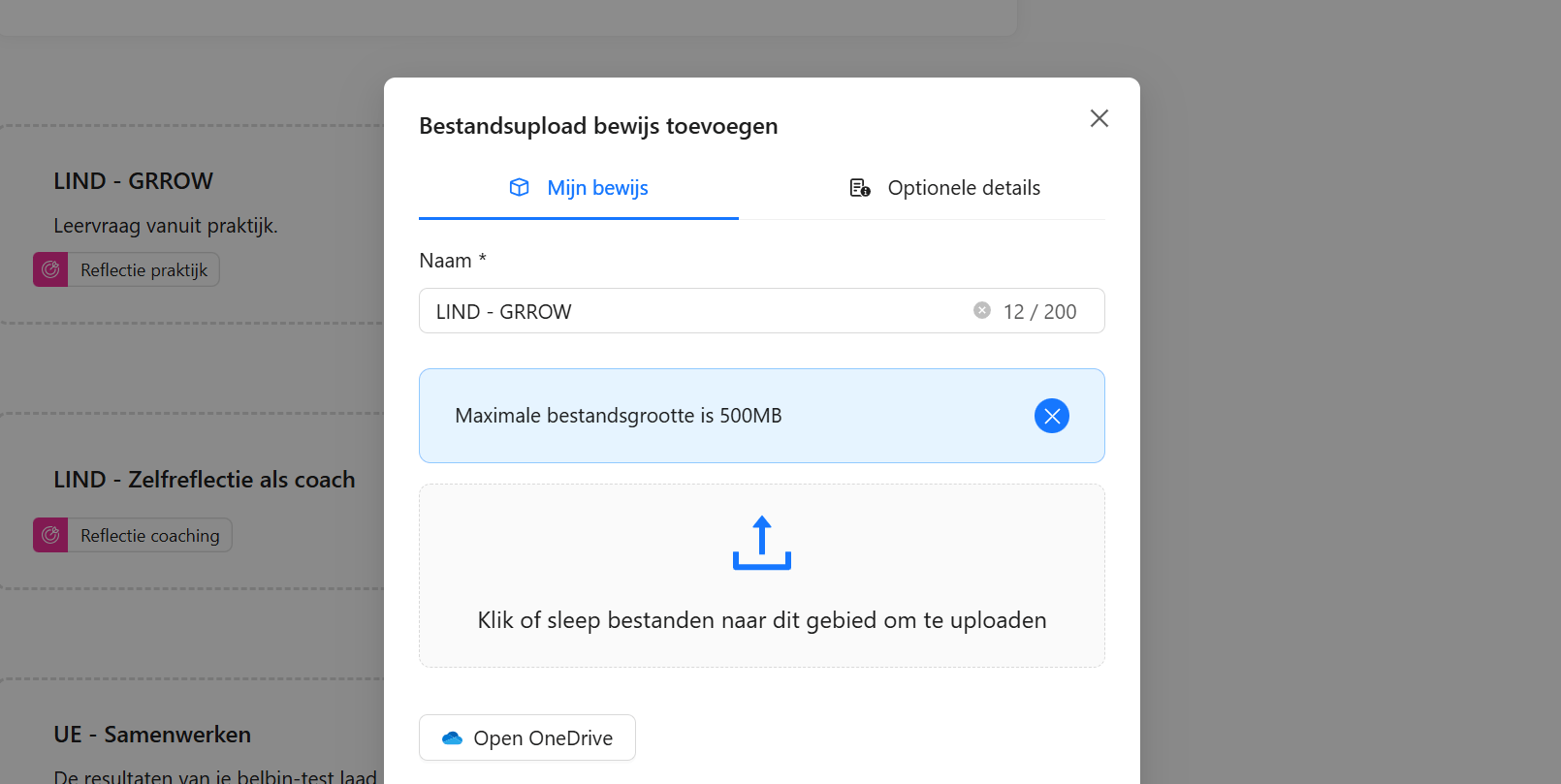Click the UE - Samenwerken heading
The image size is (1561, 784).
152,735
